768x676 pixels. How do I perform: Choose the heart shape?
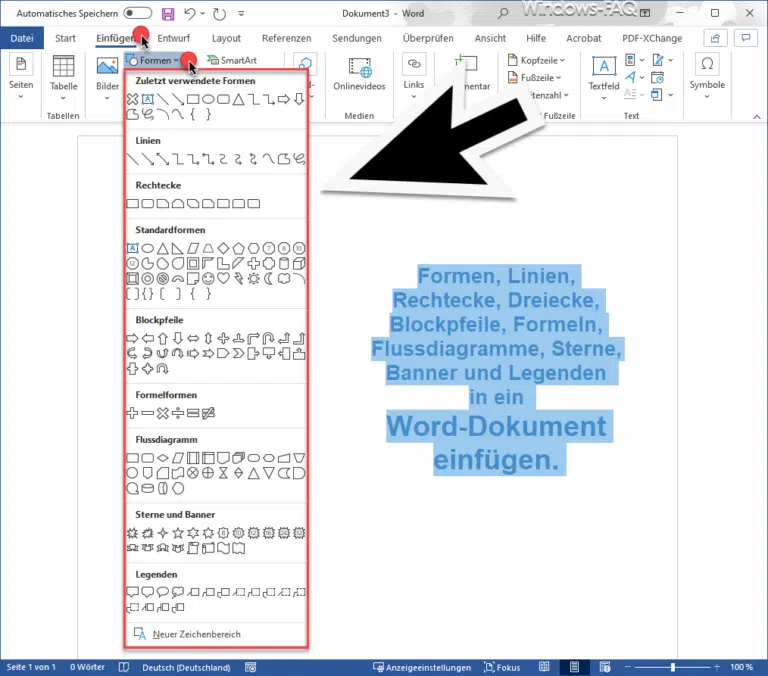coord(223,278)
